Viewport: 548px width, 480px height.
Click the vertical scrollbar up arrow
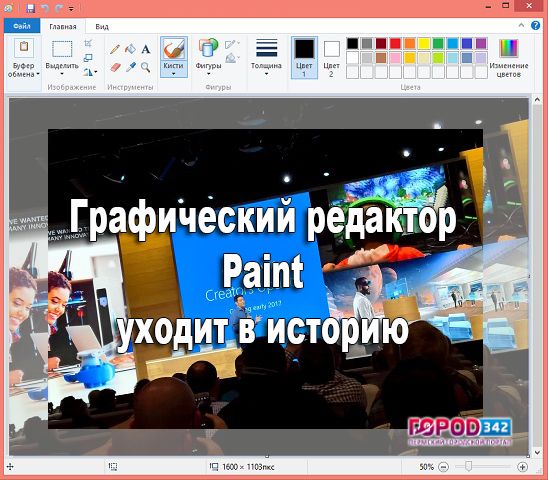pyautogui.click(x=537, y=100)
